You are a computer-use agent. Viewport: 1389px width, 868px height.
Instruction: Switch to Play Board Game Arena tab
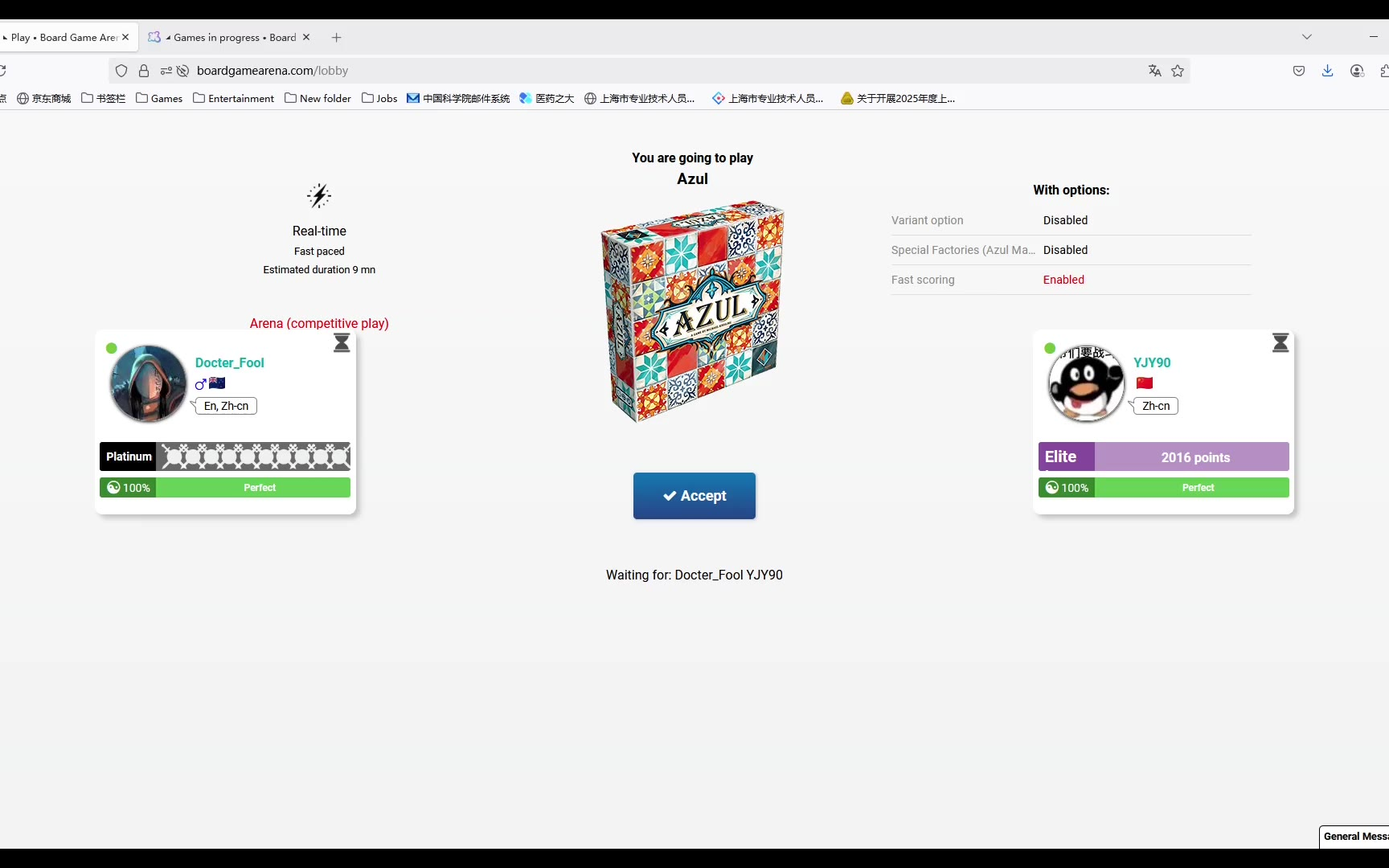[x=63, y=37]
